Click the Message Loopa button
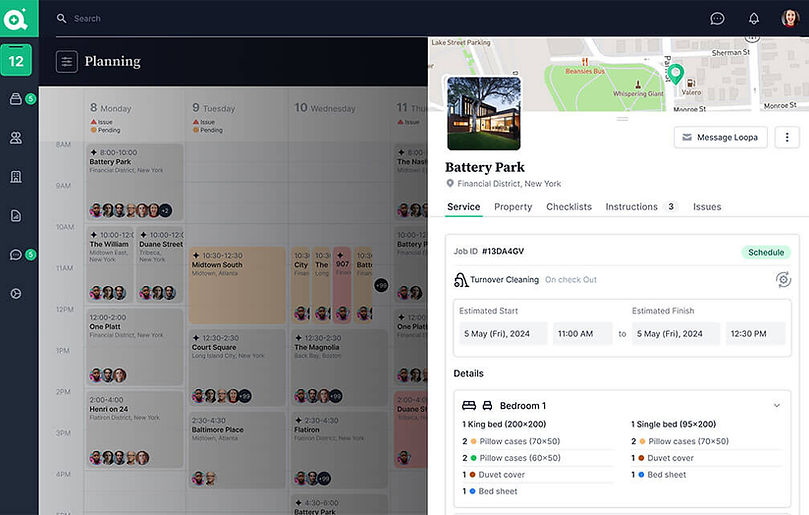 720,137
